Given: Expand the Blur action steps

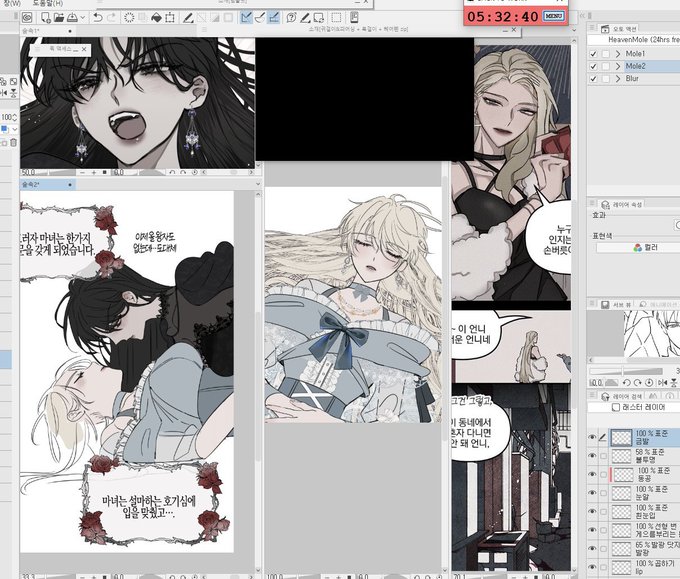Looking at the screenshot, I should [618, 79].
